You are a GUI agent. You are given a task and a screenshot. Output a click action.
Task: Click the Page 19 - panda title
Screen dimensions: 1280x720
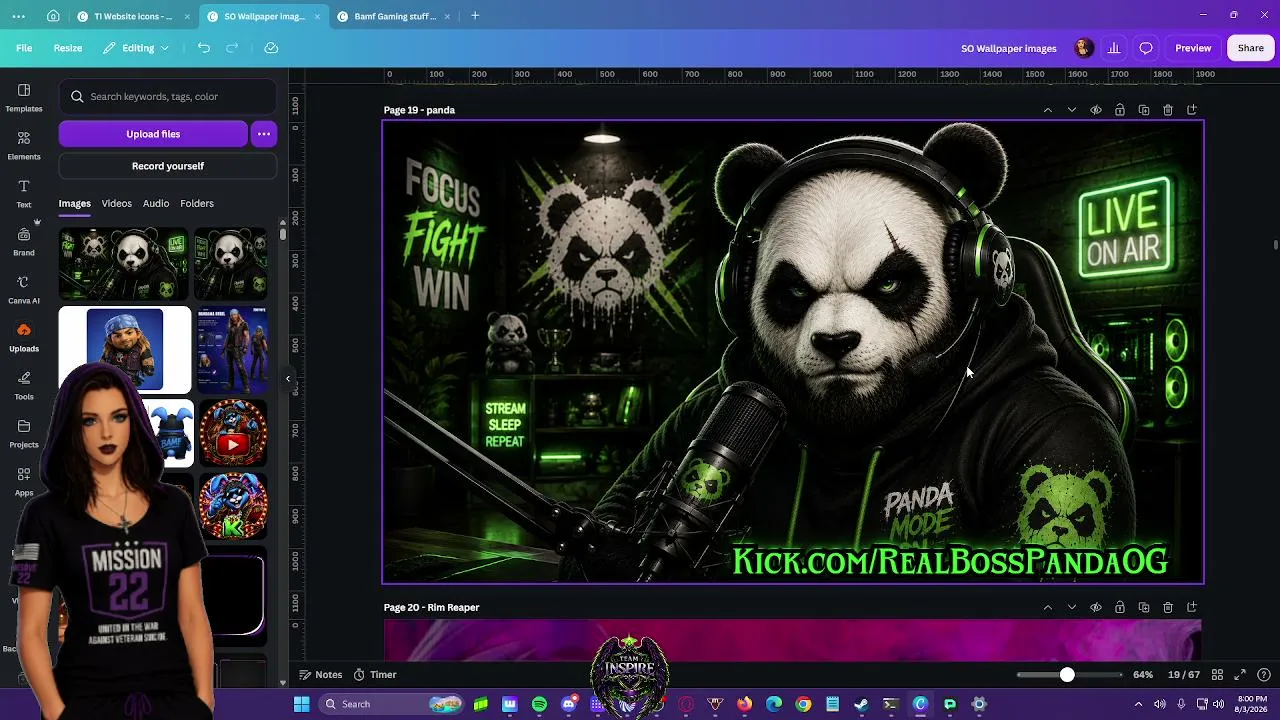(x=419, y=110)
